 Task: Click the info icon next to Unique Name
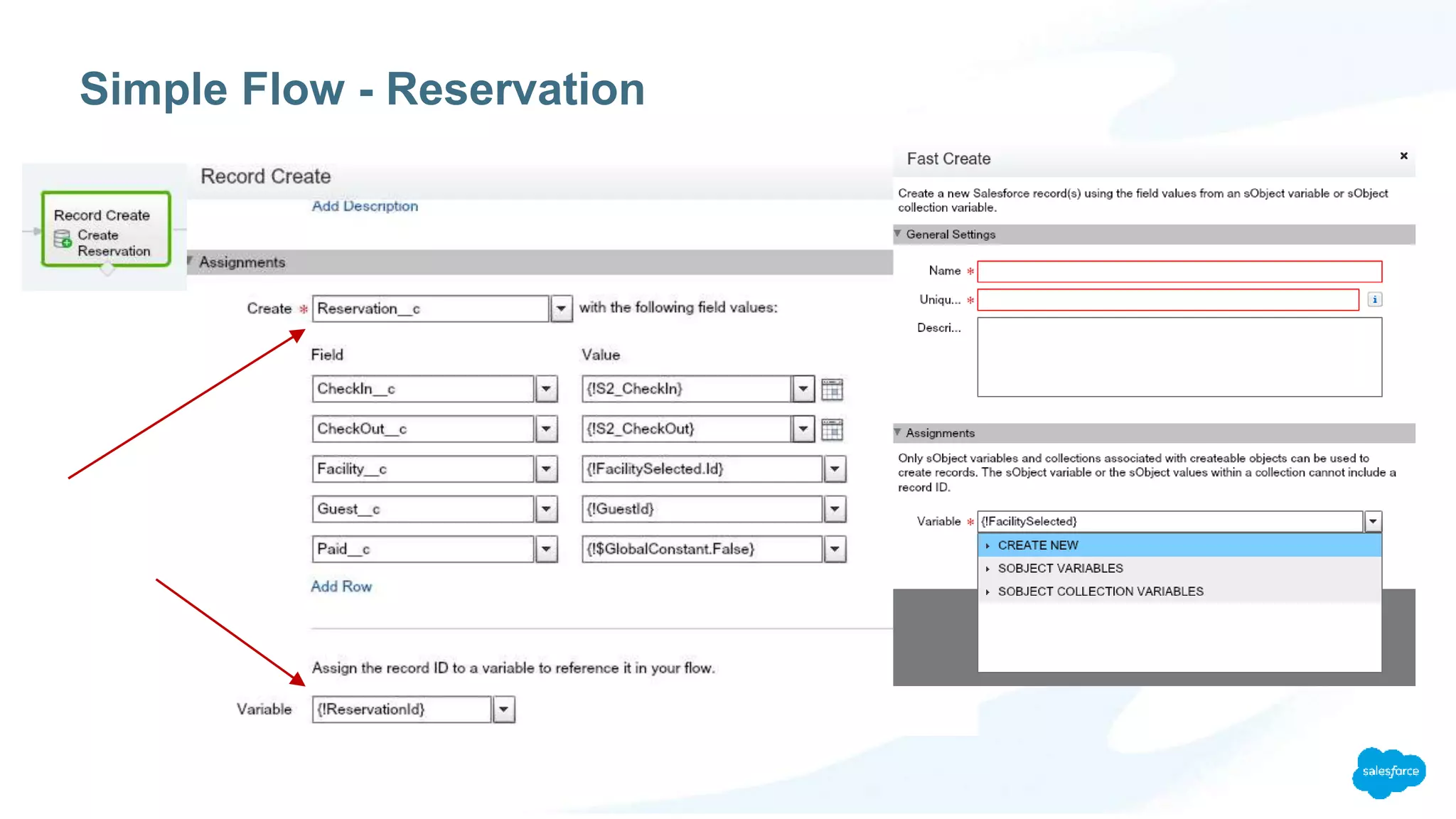(x=1375, y=299)
